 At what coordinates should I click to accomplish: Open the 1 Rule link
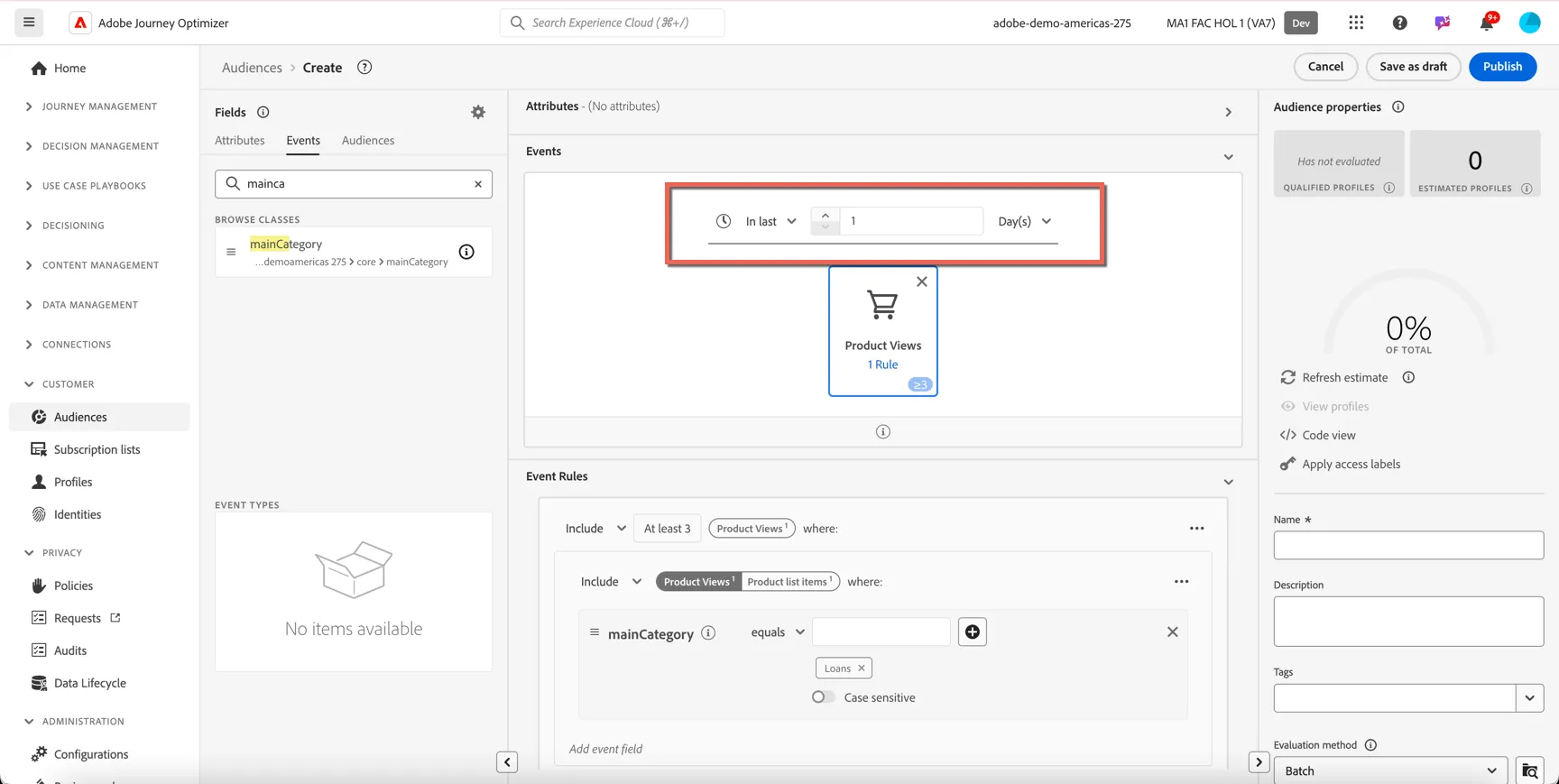tap(882, 364)
